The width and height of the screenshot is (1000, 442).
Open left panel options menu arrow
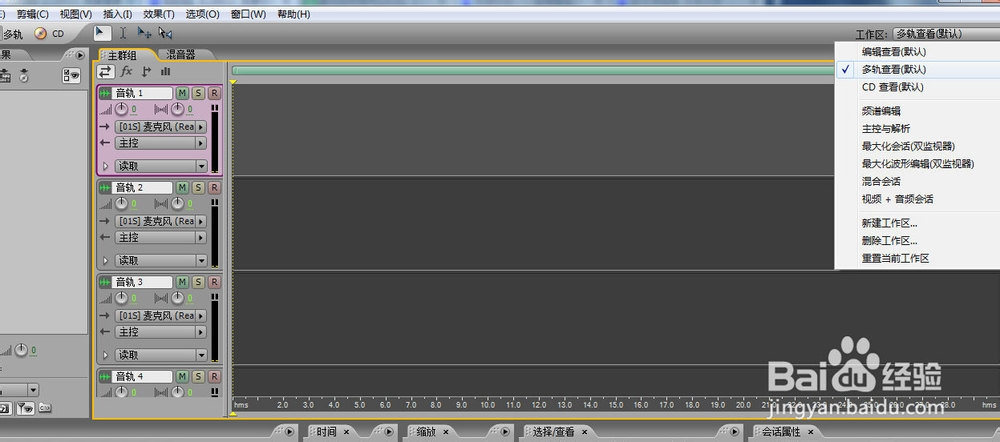80,55
